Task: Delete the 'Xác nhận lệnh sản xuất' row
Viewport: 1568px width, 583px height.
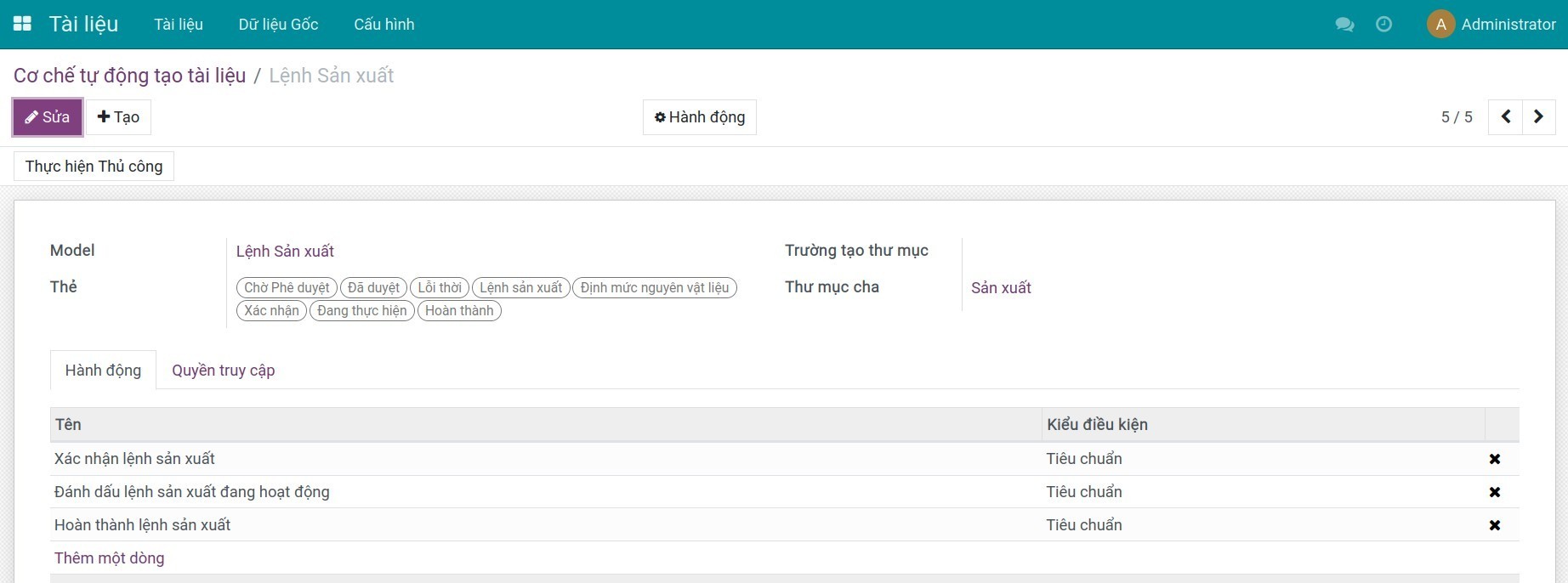Action: tap(1494, 459)
